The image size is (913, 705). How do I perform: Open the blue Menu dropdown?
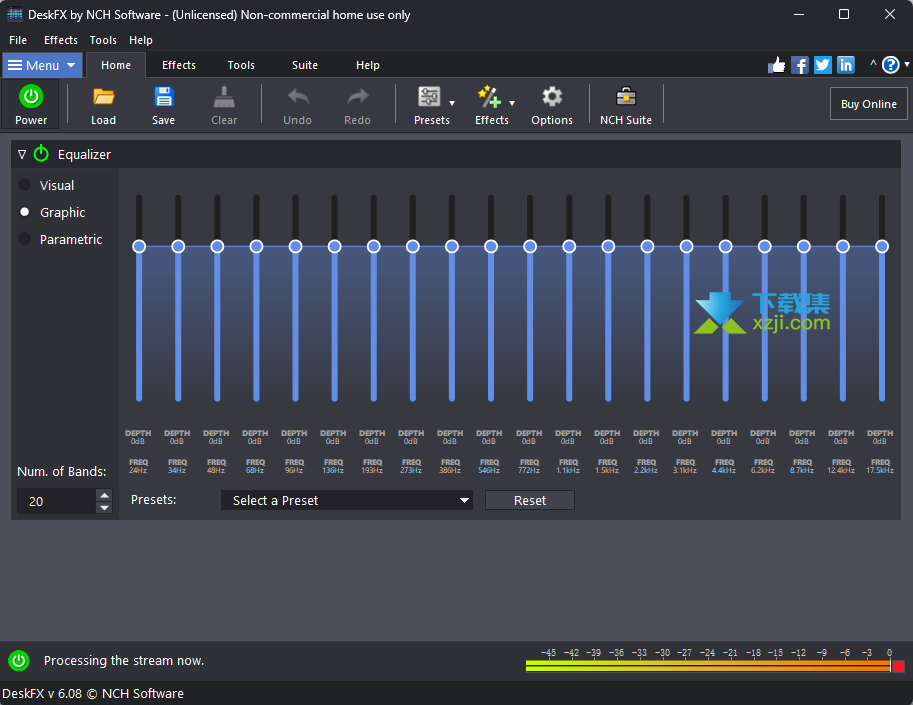tap(41, 65)
